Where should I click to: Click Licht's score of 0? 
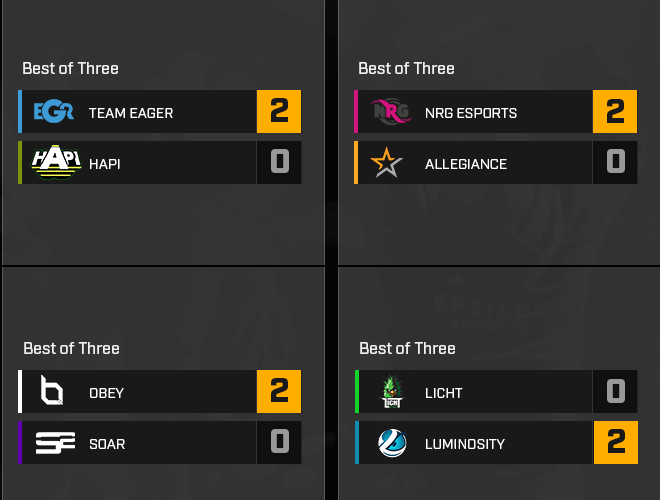coord(615,392)
